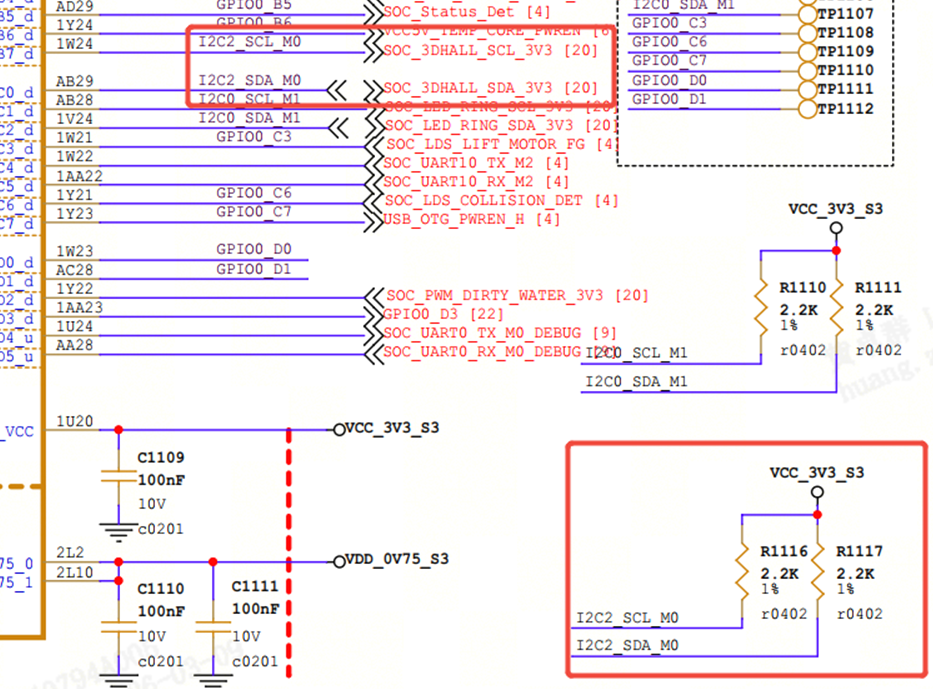Click the SOC_LDS_COLLISION_DET net label
Viewport: 933px width, 689px height.
[x=501, y=201]
